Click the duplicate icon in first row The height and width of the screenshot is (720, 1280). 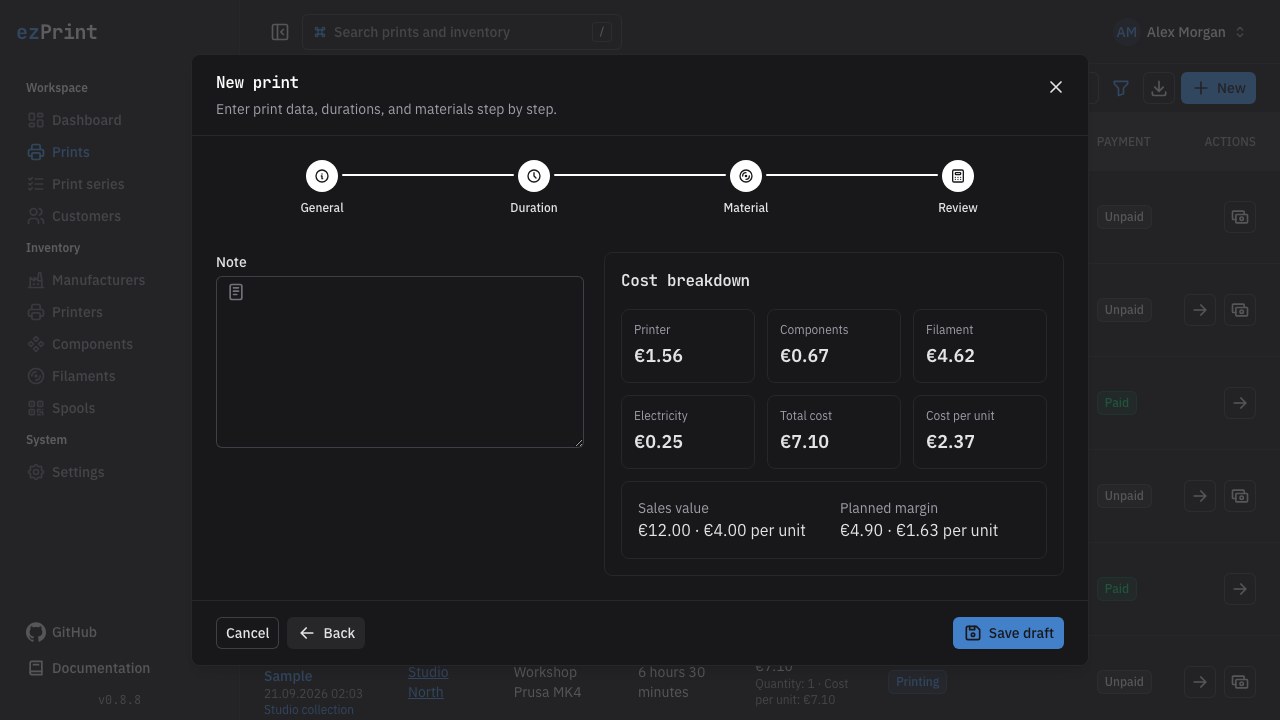1240,217
